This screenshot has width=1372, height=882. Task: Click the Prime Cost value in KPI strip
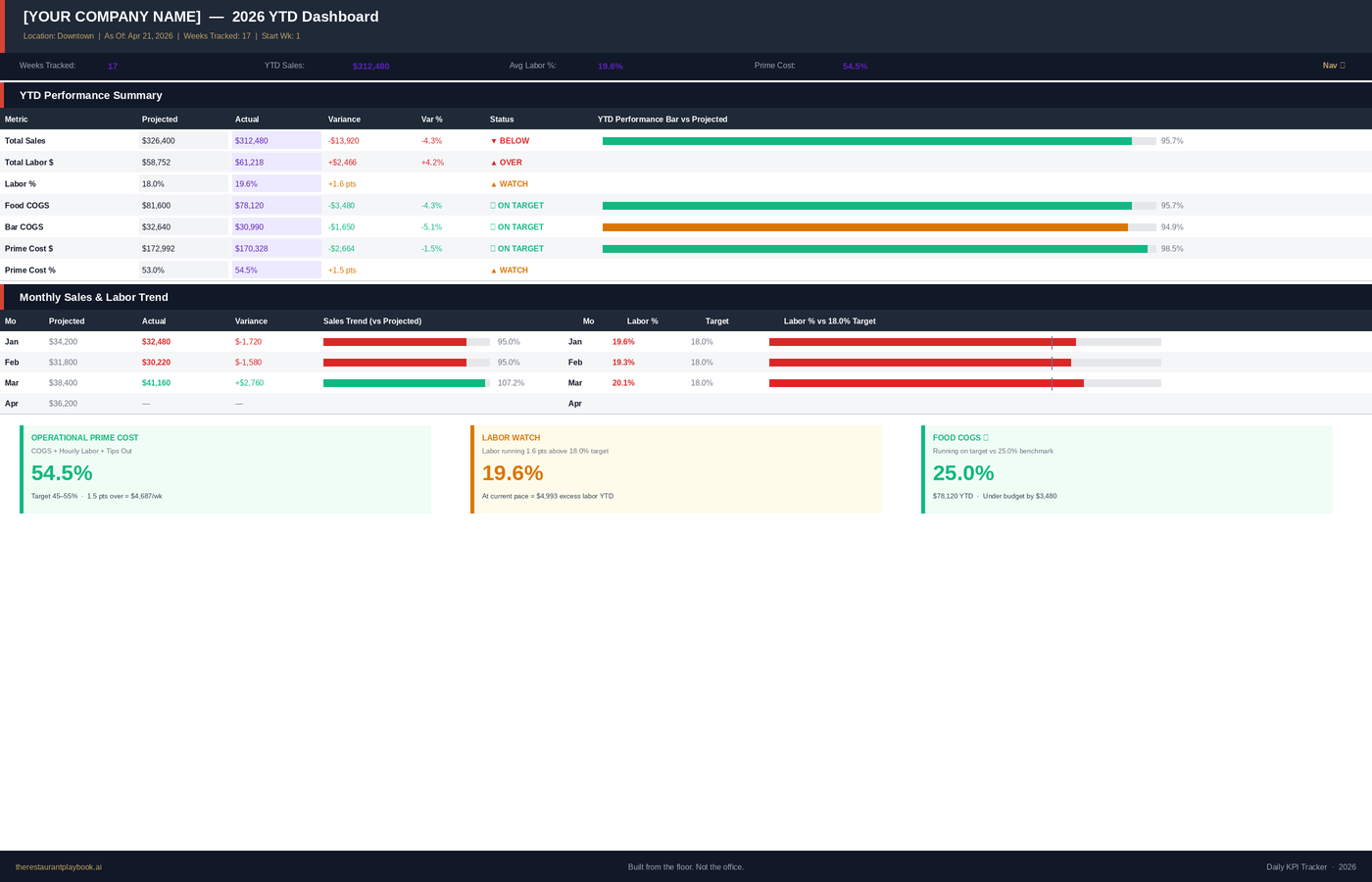click(x=855, y=67)
